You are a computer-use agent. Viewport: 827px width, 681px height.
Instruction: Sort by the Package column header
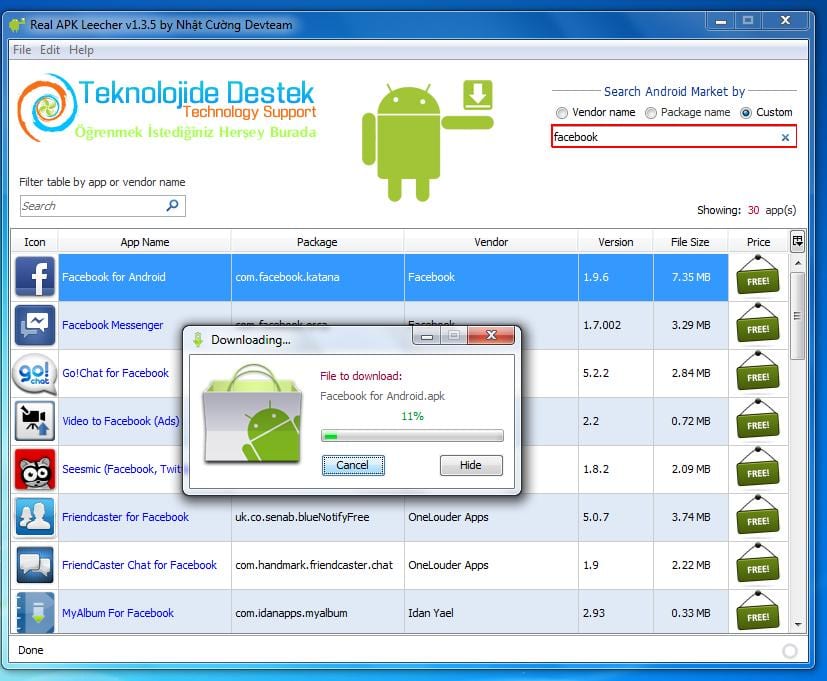pos(317,242)
